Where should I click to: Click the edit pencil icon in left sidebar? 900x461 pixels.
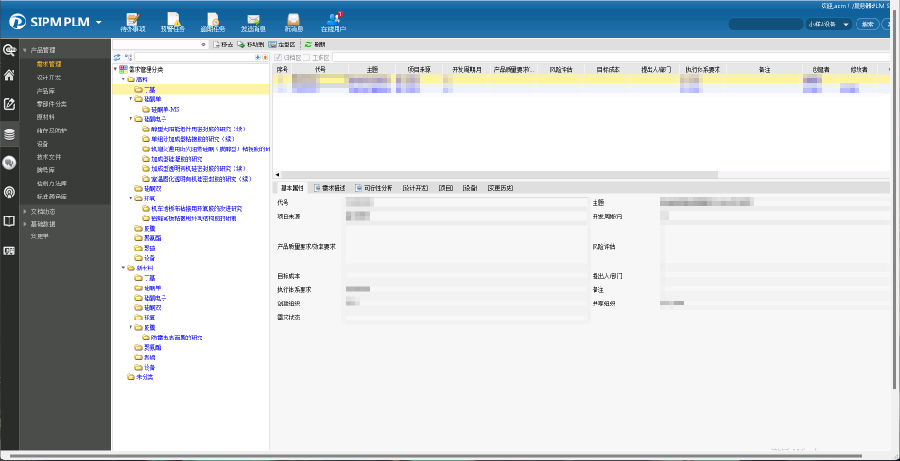coord(10,104)
